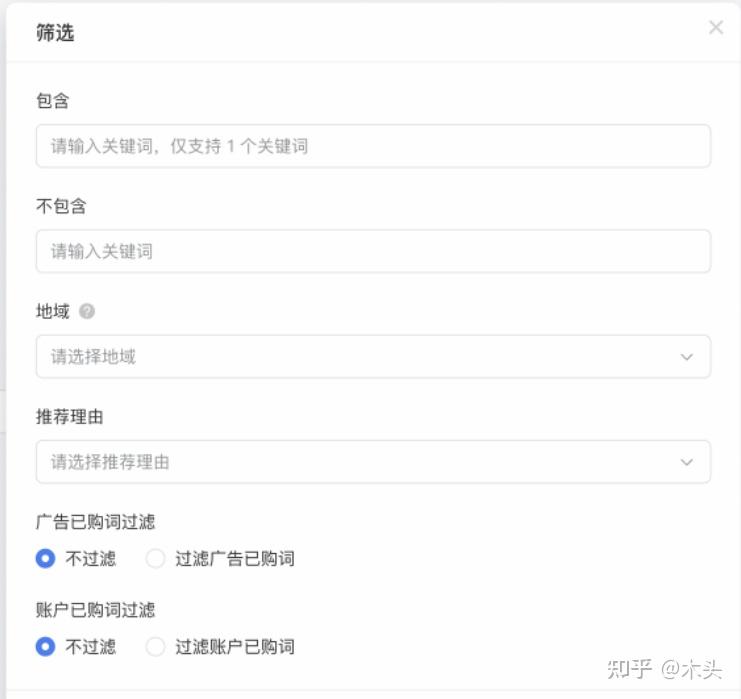Image resolution: width=741 pixels, height=699 pixels.
Task: Click the 包含 field label
Action: point(52,101)
